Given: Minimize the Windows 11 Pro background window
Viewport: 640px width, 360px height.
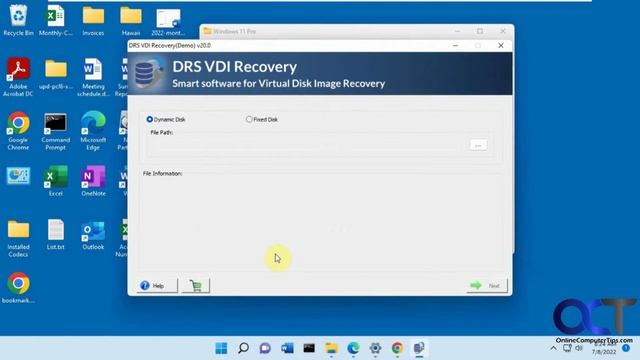Looking at the screenshot, I should [x=457, y=31].
